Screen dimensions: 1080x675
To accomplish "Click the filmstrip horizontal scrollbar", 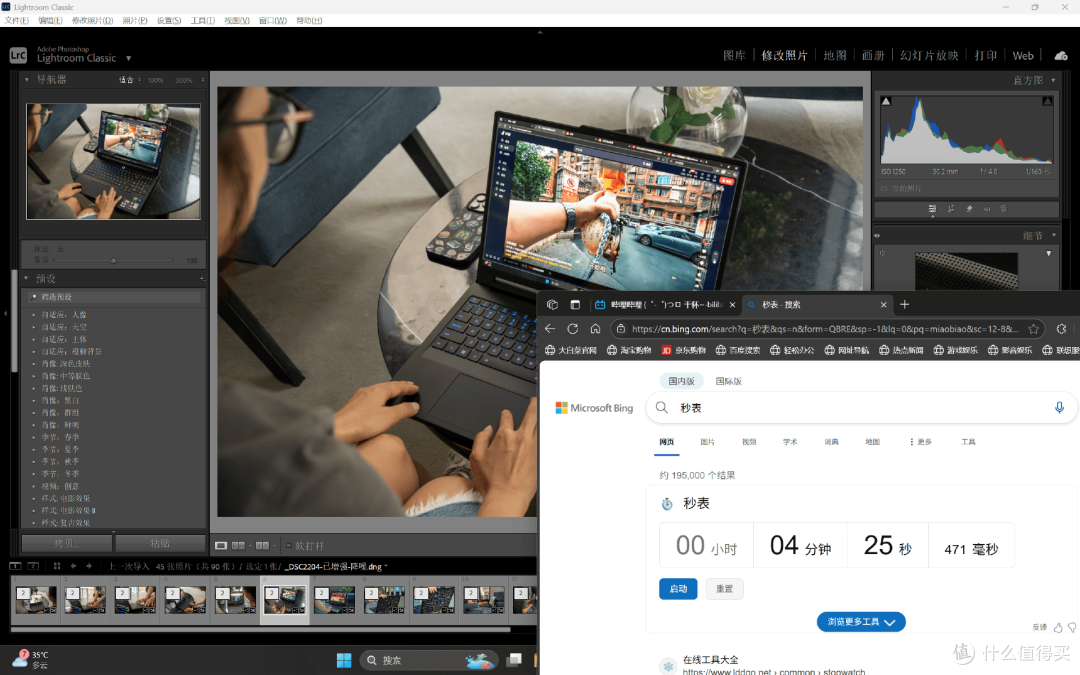I will pyautogui.click(x=260, y=629).
